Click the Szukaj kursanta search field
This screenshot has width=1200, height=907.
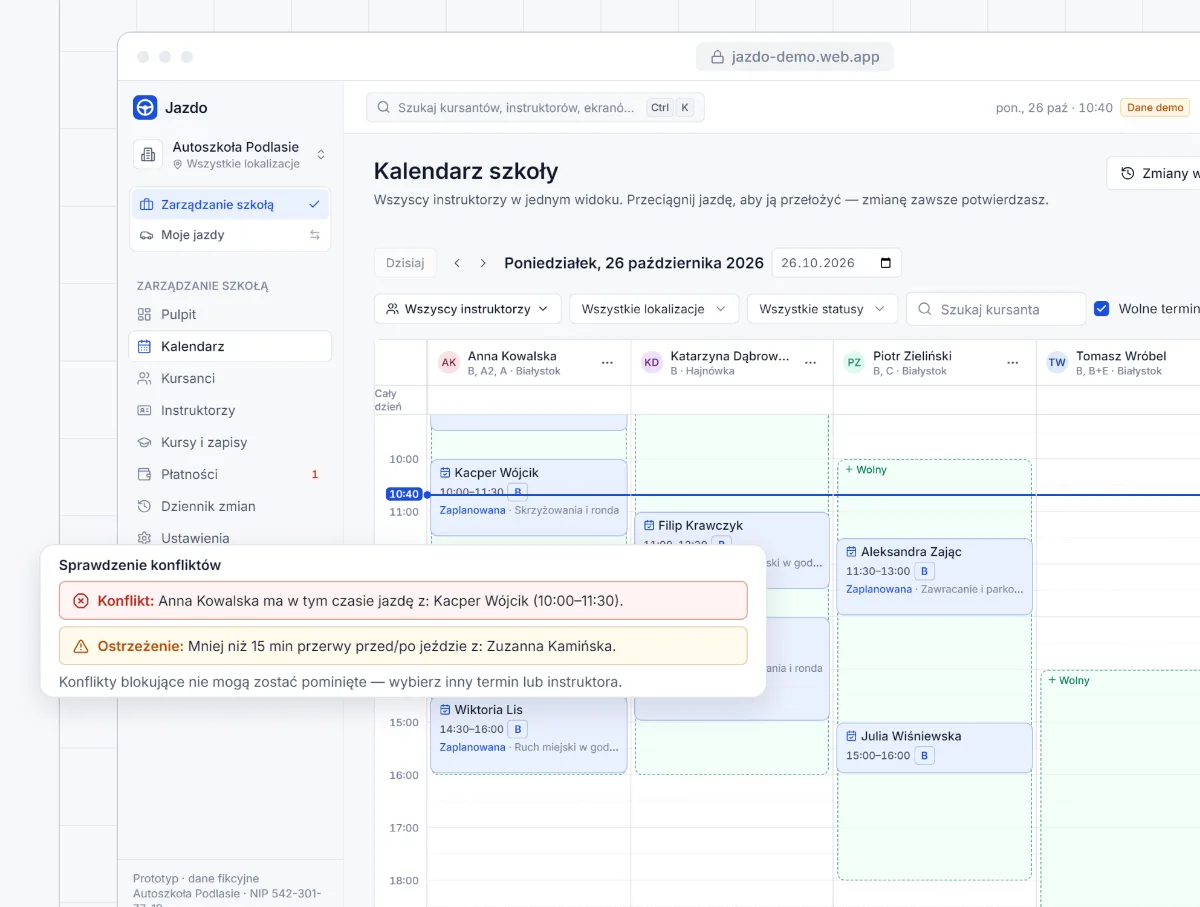pyautogui.click(x=996, y=309)
